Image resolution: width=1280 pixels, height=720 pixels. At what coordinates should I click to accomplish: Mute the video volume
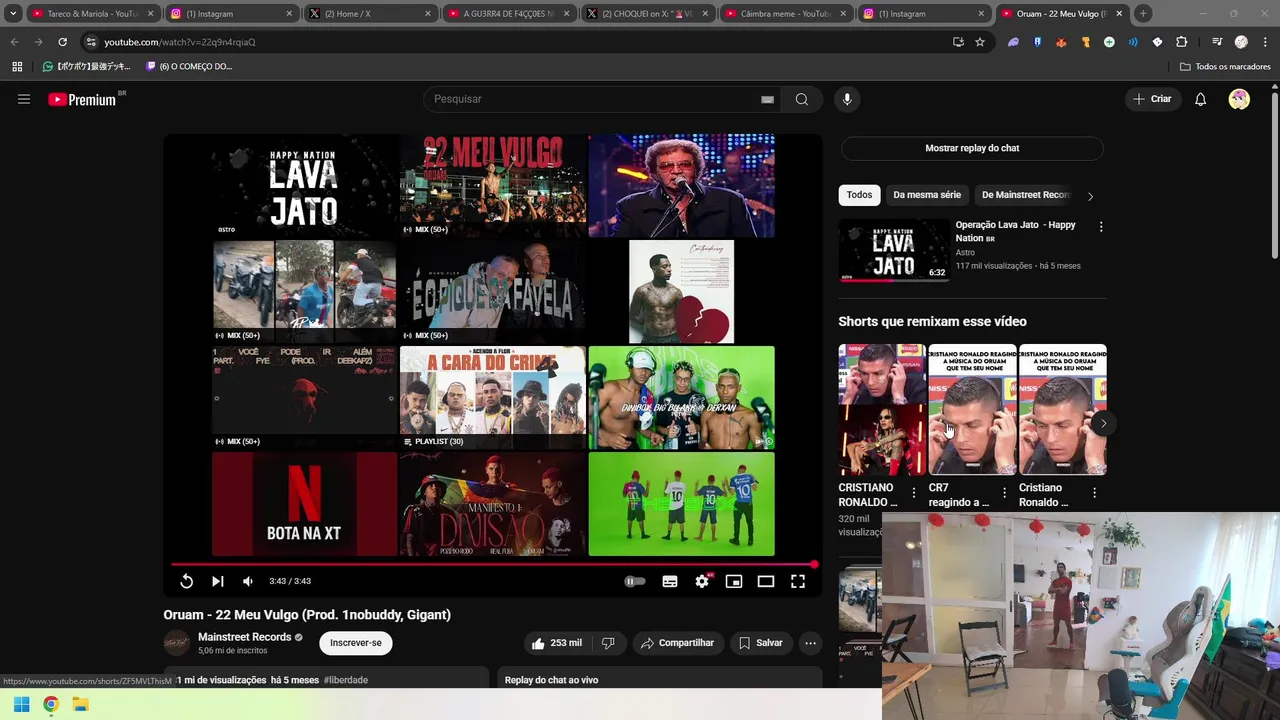click(248, 581)
